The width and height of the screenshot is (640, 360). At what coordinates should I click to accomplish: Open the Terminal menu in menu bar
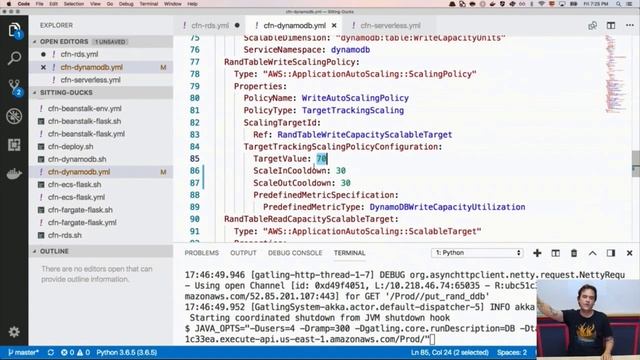pyautogui.click(x=149, y=4)
